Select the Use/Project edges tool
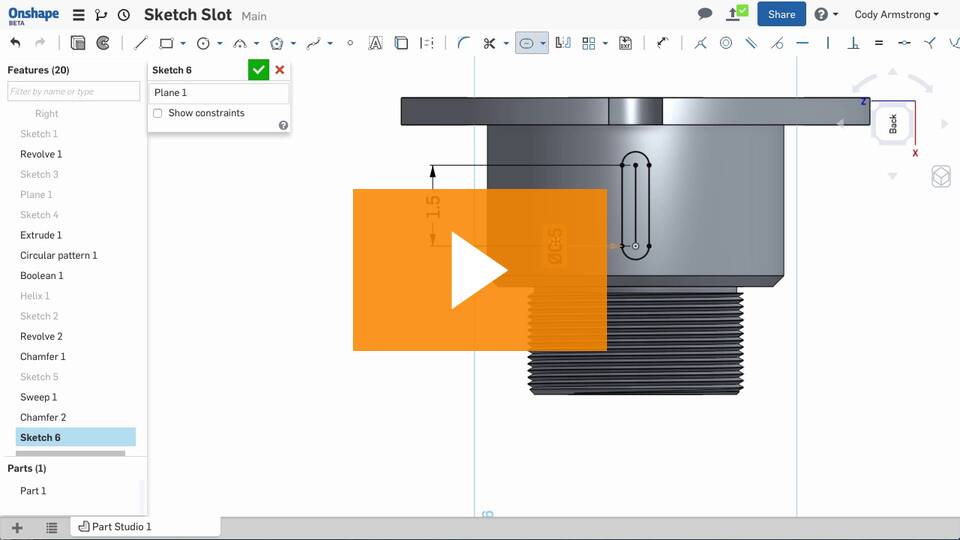 [x=401, y=43]
